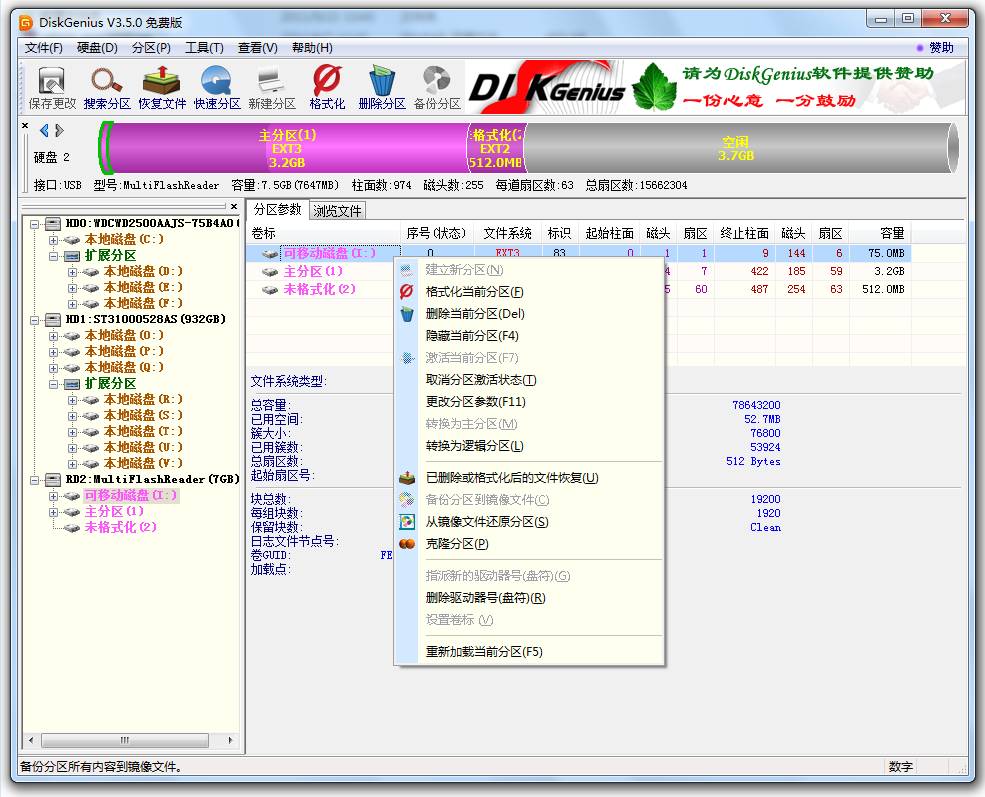Open the 查看(V) menu
985x797 pixels.
point(258,48)
